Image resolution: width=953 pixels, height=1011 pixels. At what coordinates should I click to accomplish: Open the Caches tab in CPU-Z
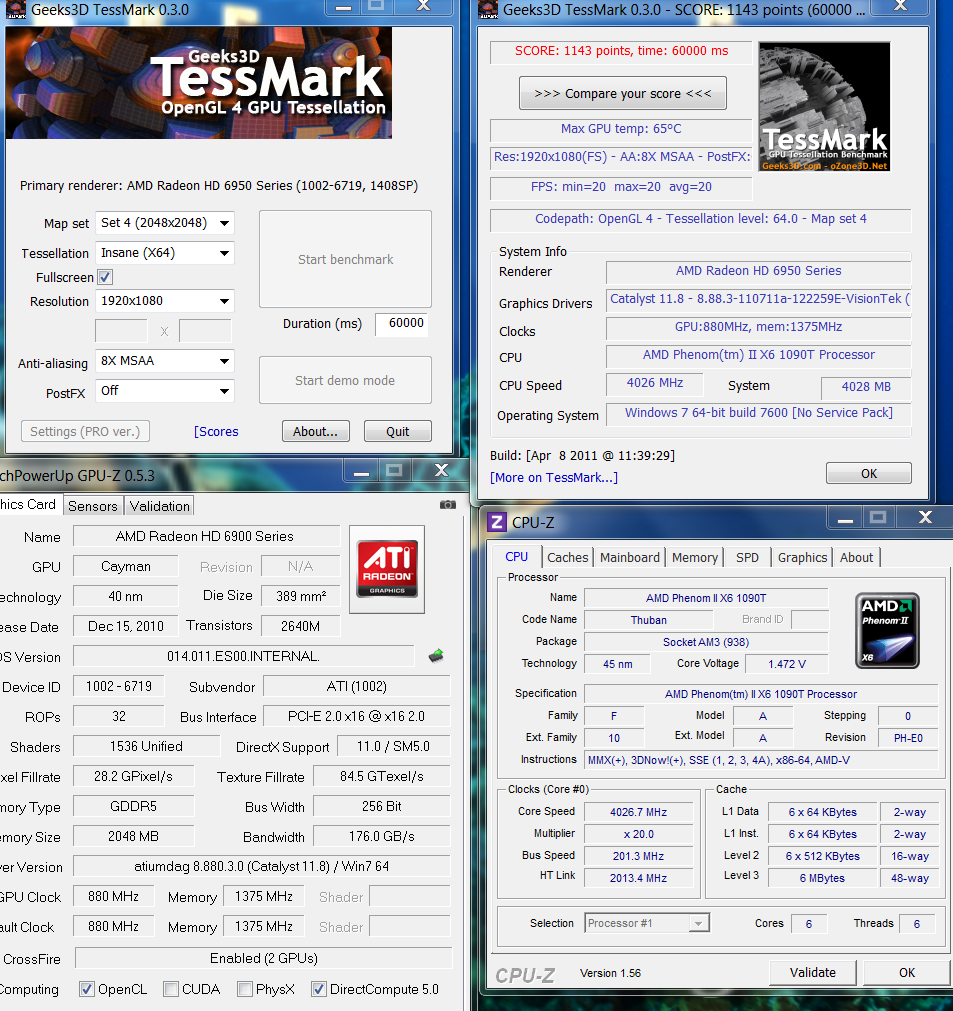click(x=567, y=558)
